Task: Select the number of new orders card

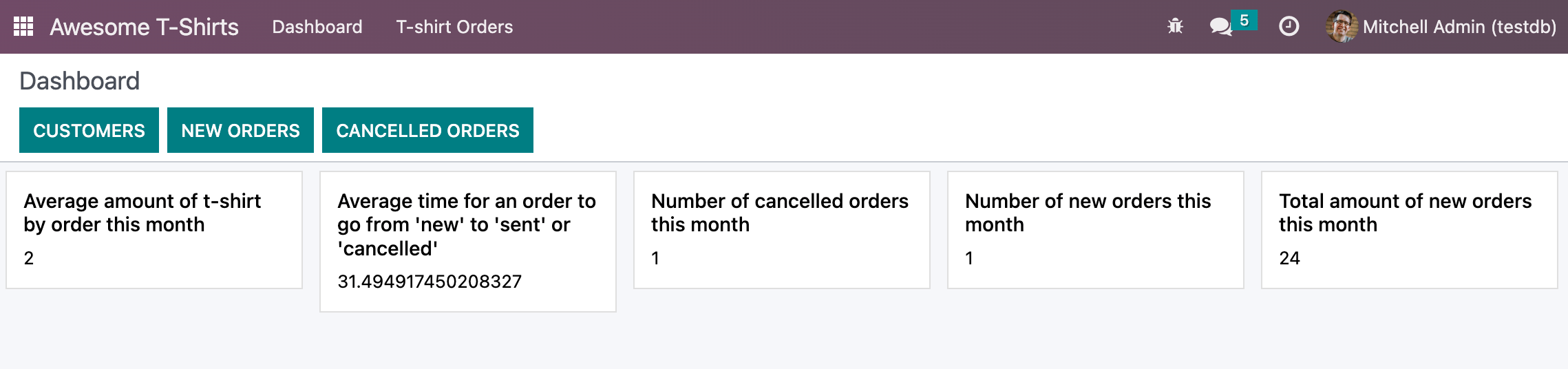Action: click(x=1096, y=230)
